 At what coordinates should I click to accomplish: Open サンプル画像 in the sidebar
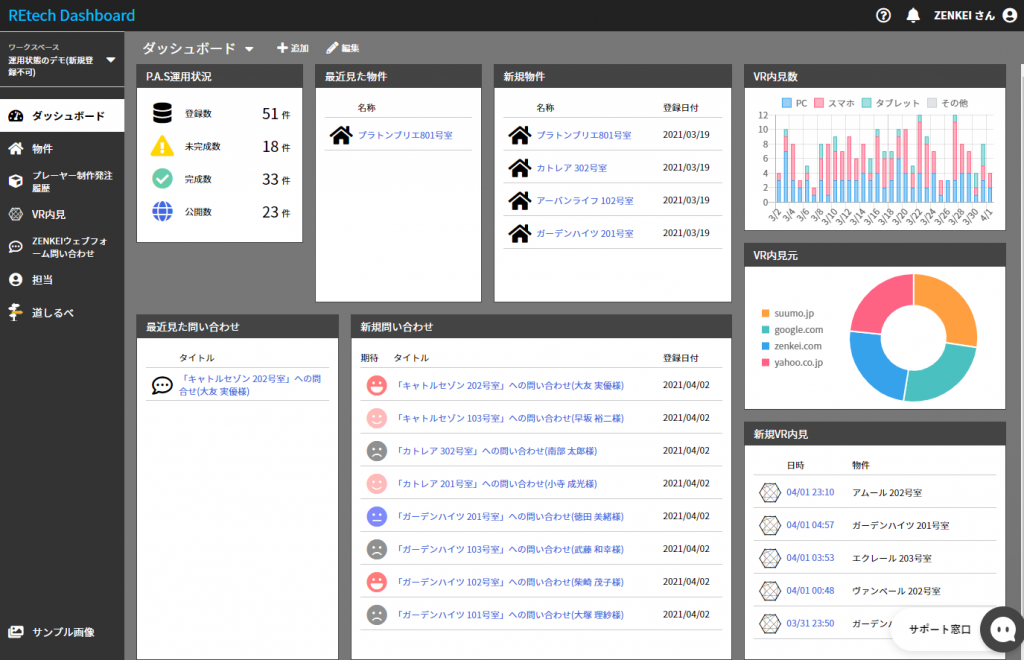(x=62, y=631)
